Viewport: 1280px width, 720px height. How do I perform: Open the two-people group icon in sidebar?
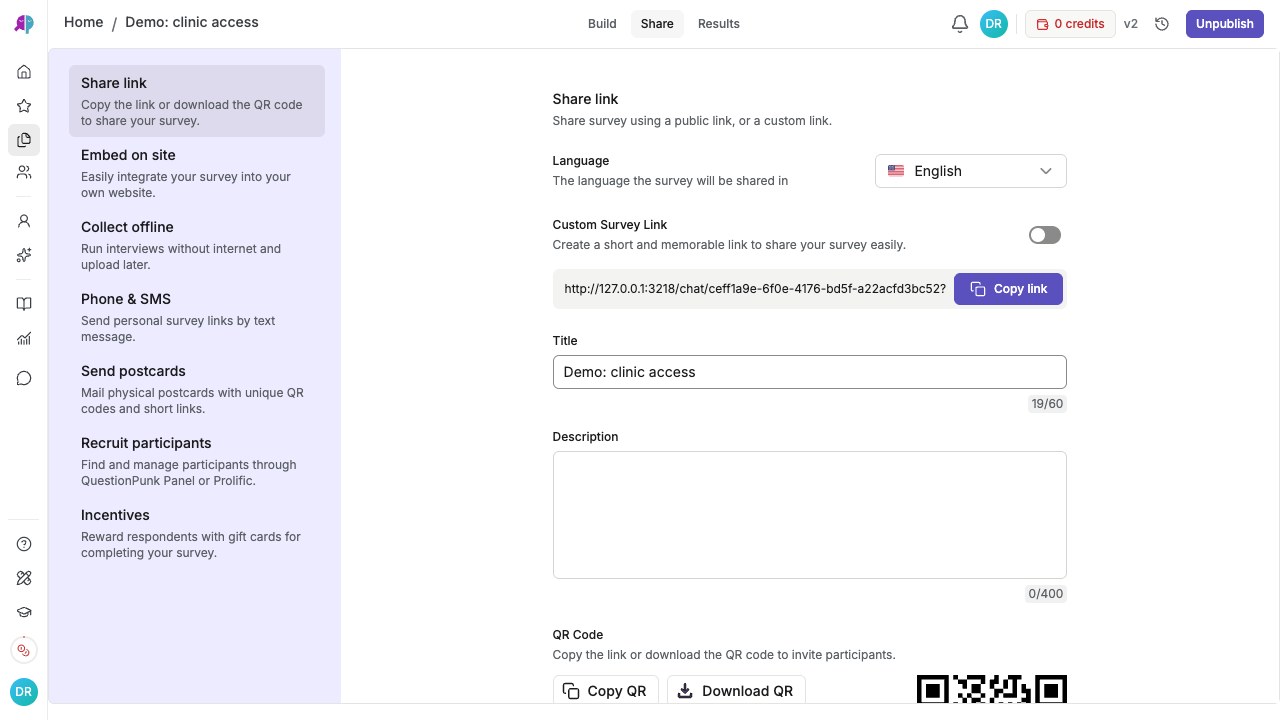click(x=24, y=172)
